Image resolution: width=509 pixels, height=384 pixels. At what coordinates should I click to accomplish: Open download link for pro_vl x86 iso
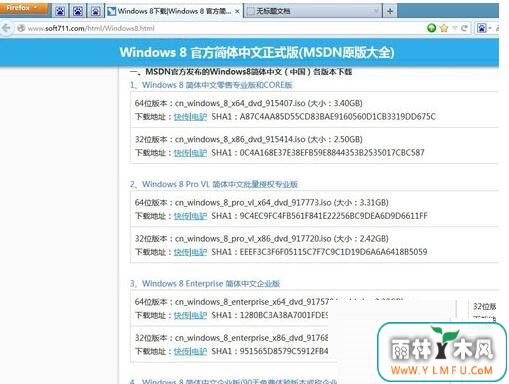pyautogui.click(x=190, y=252)
